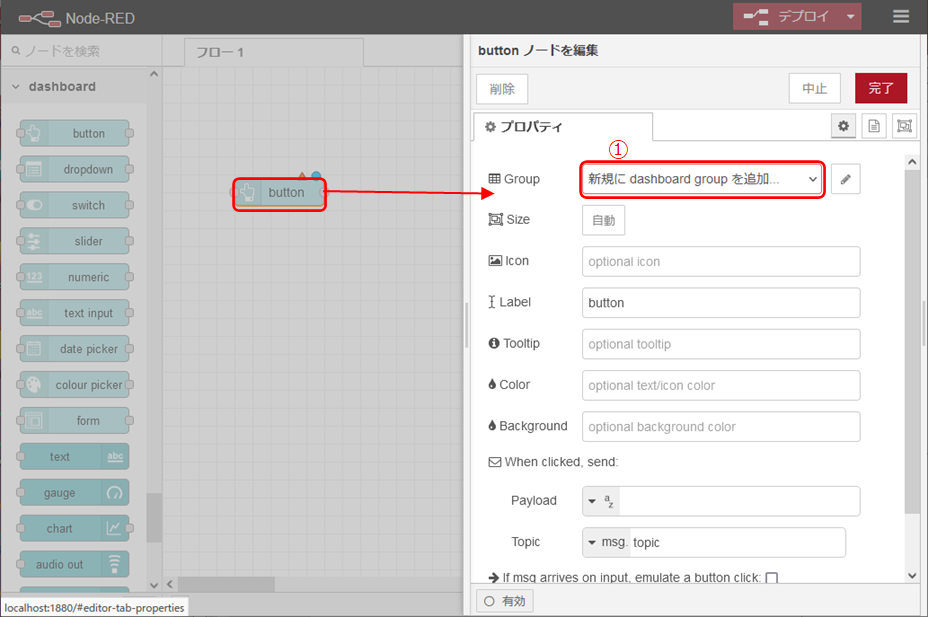Image resolution: width=928 pixels, height=617 pixels.
Task: Open the node properties gear icon tab
Action: [x=844, y=126]
